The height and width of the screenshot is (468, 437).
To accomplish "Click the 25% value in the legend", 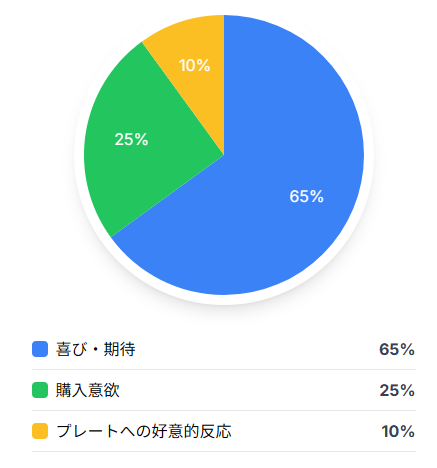I will (x=397, y=390).
